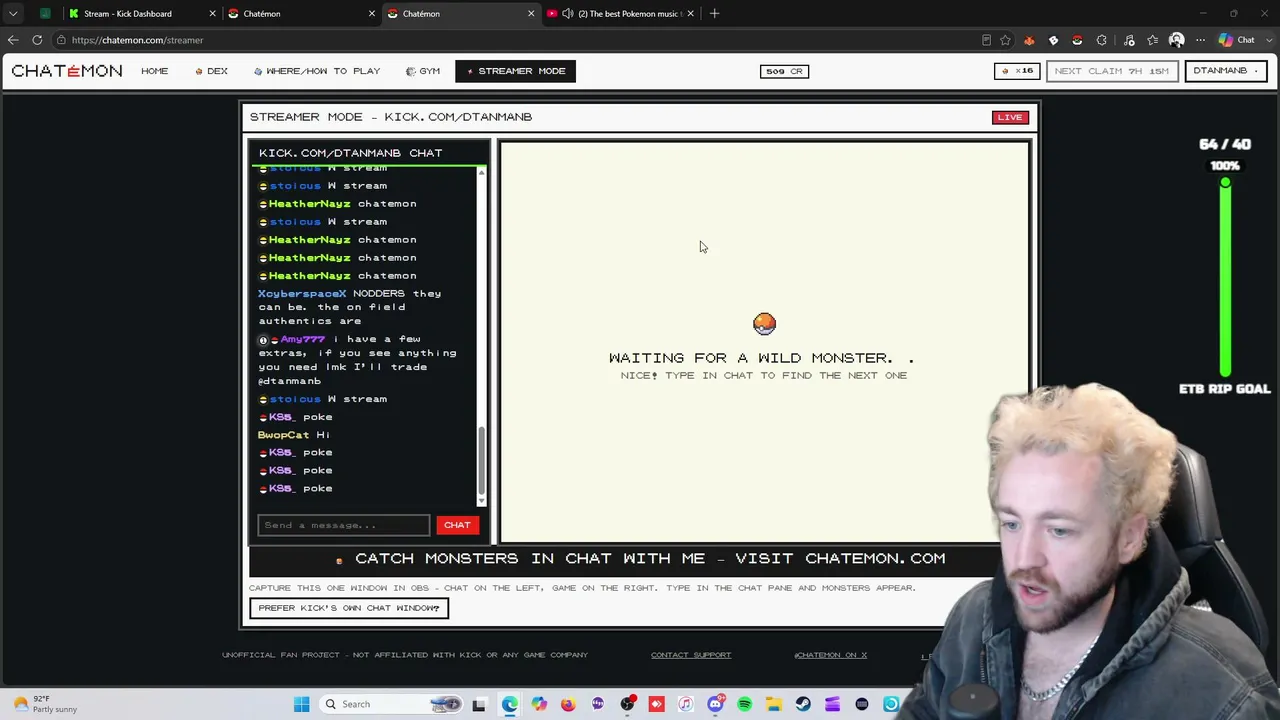Click the red CHAT send button
The width and height of the screenshot is (1280, 720).
click(x=457, y=525)
